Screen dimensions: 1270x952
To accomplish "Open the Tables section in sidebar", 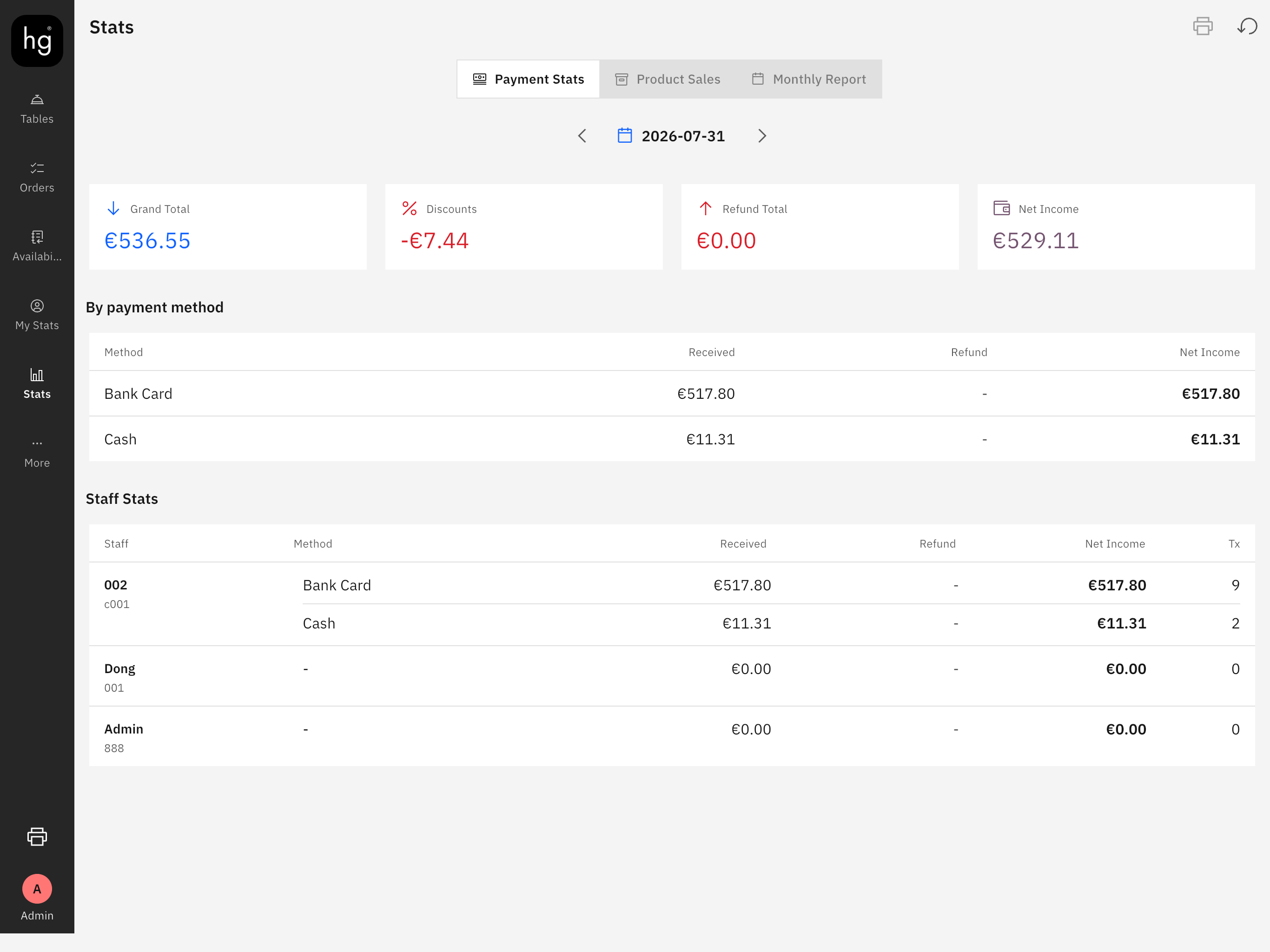I will (x=37, y=109).
